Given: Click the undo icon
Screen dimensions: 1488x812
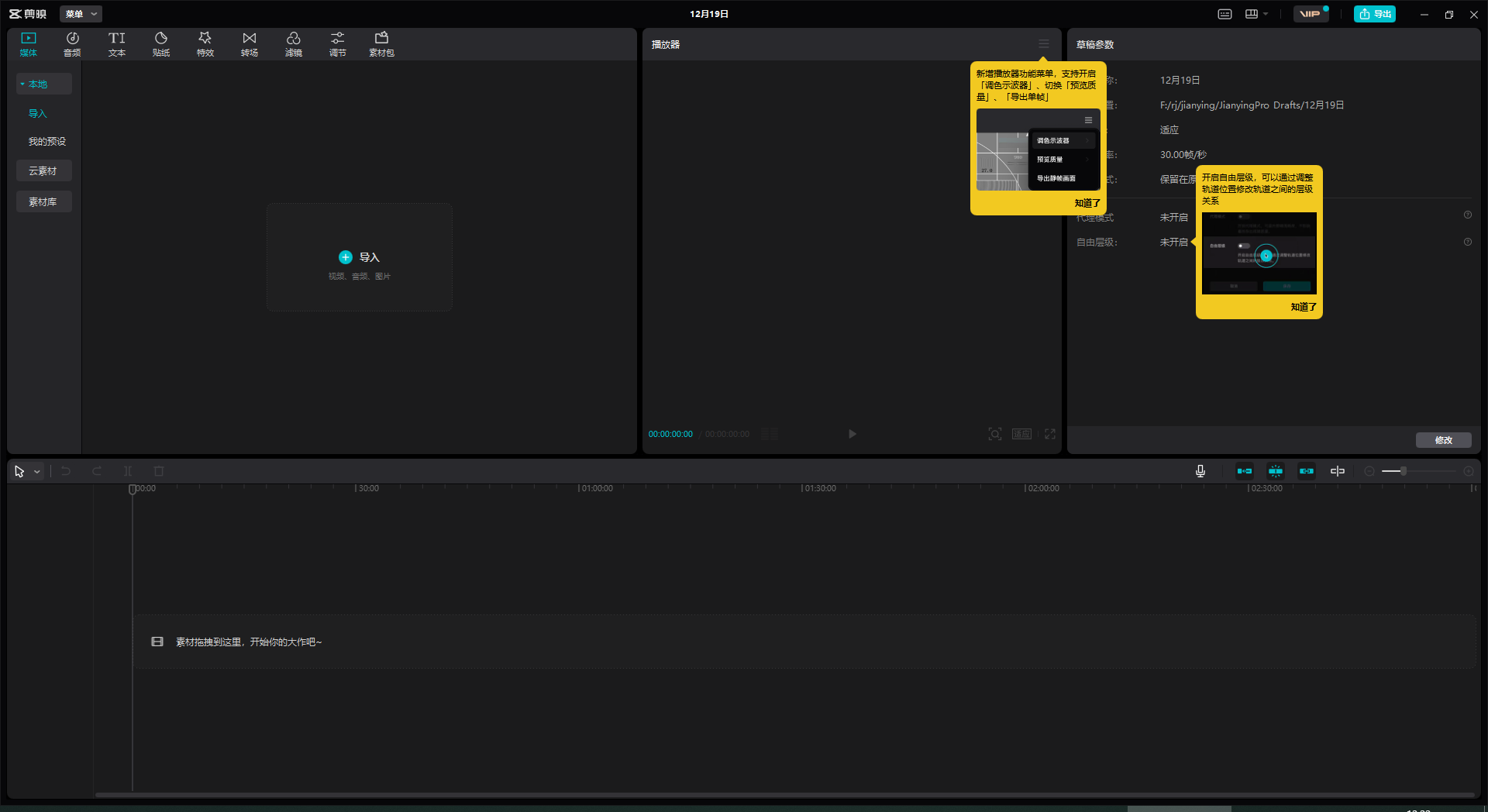Looking at the screenshot, I should pos(66,471).
